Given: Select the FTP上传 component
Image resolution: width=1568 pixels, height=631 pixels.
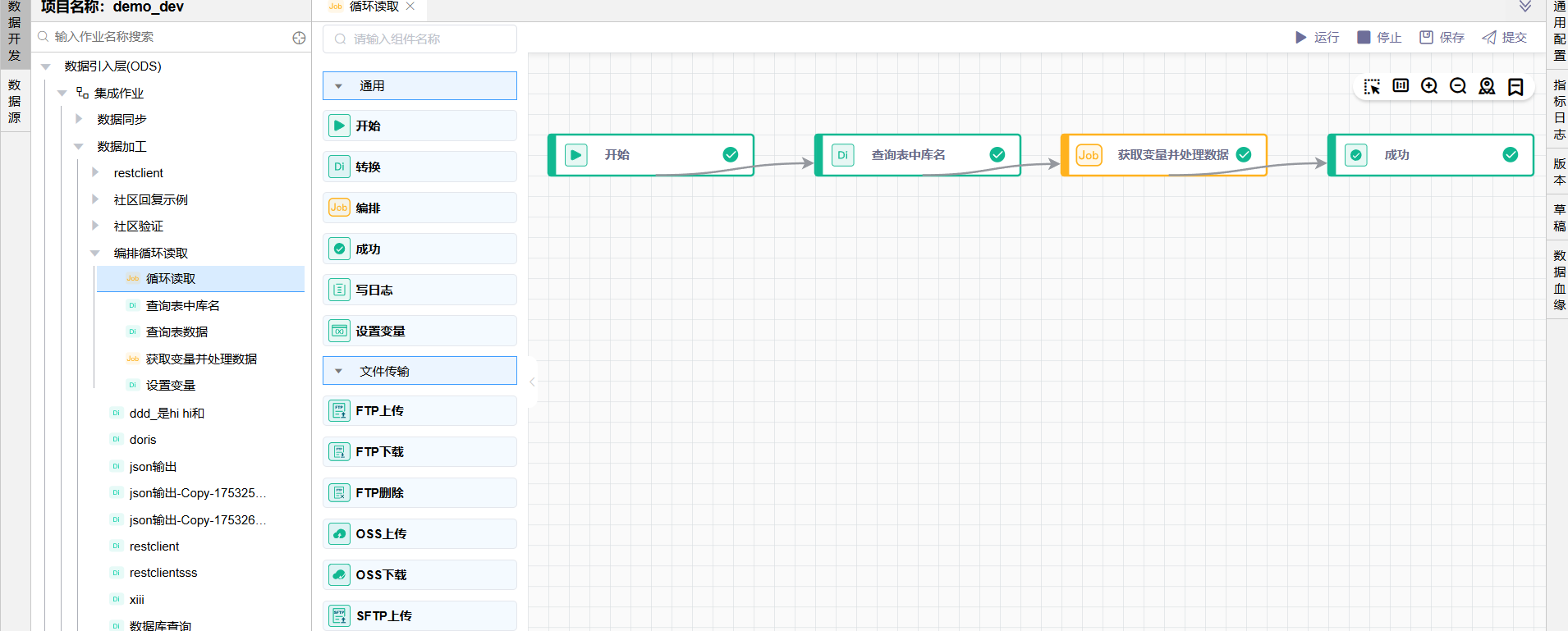Looking at the screenshot, I should point(420,411).
